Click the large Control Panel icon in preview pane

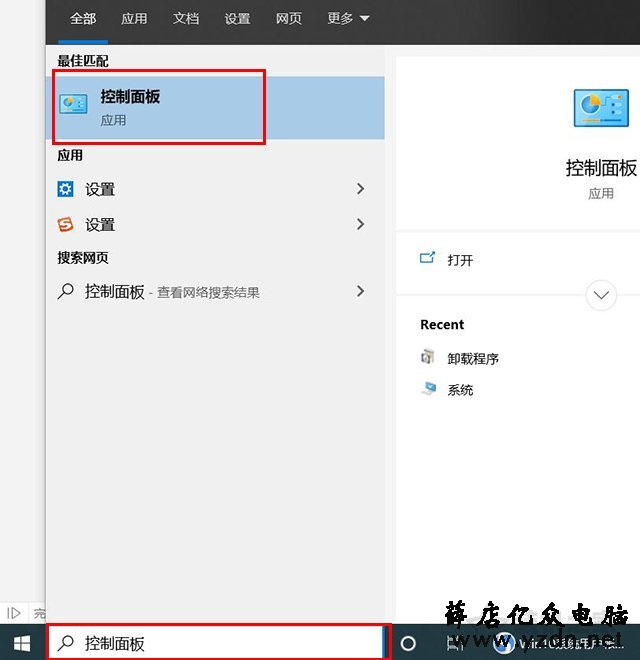601,108
